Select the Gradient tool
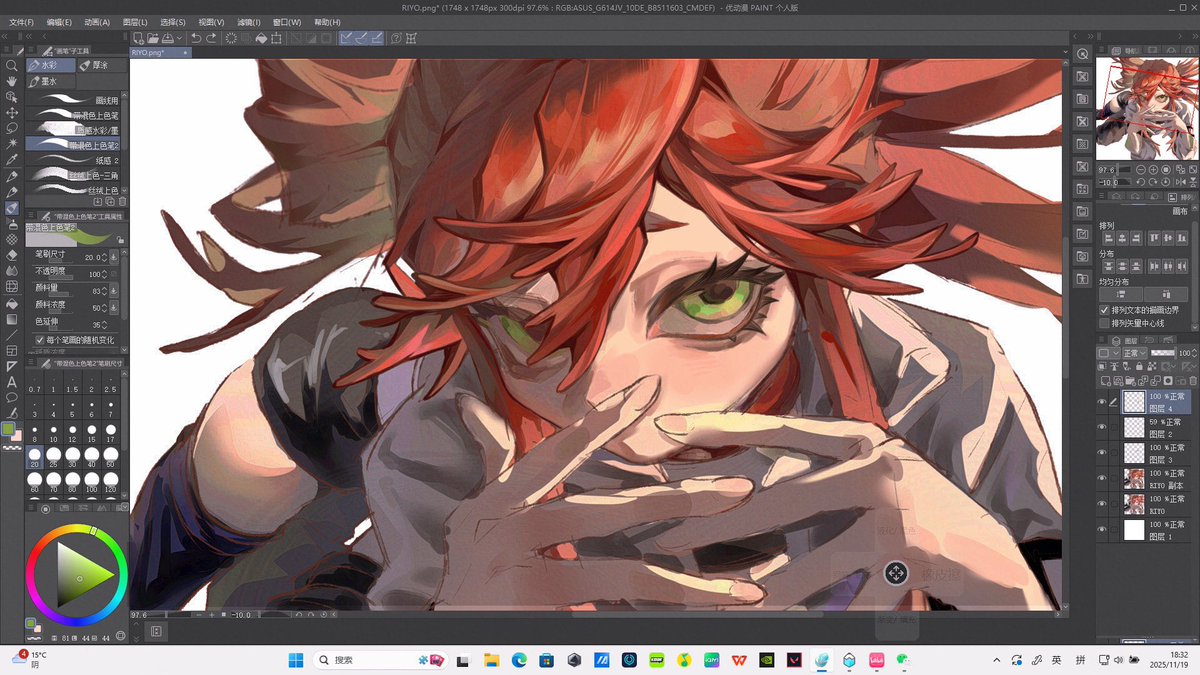The width and height of the screenshot is (1200, 675). (x=12, y=319)
